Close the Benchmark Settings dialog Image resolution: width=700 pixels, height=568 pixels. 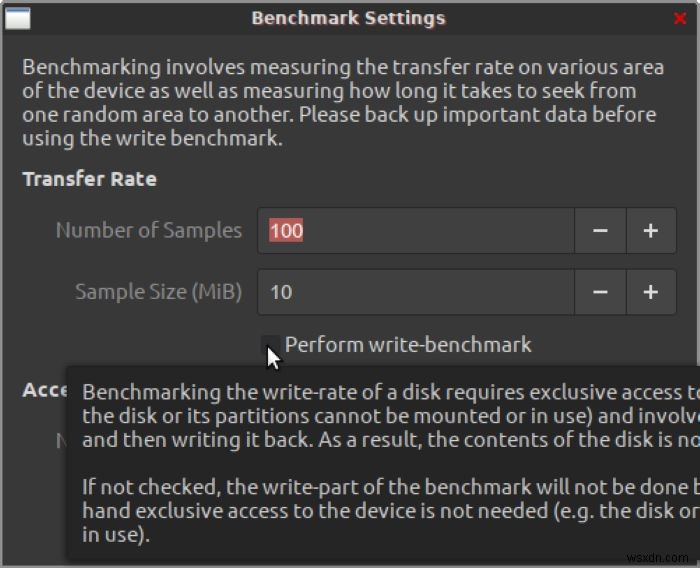[681, 18]
